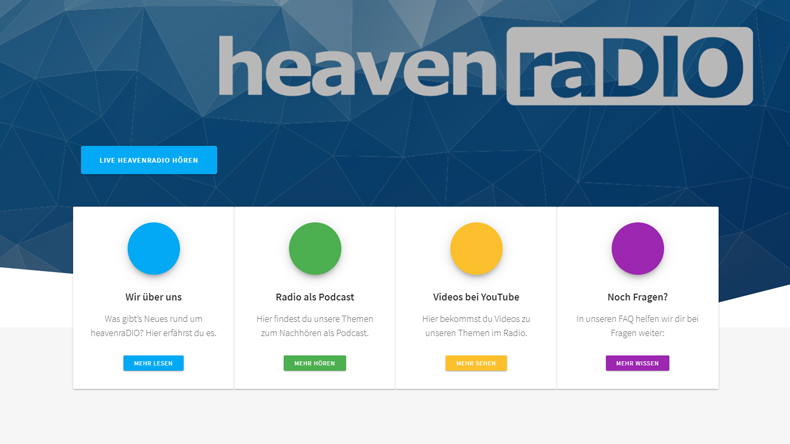Select the heading Noch Fragen?
The width and height of the screenshot is (790, 444).
637,297
